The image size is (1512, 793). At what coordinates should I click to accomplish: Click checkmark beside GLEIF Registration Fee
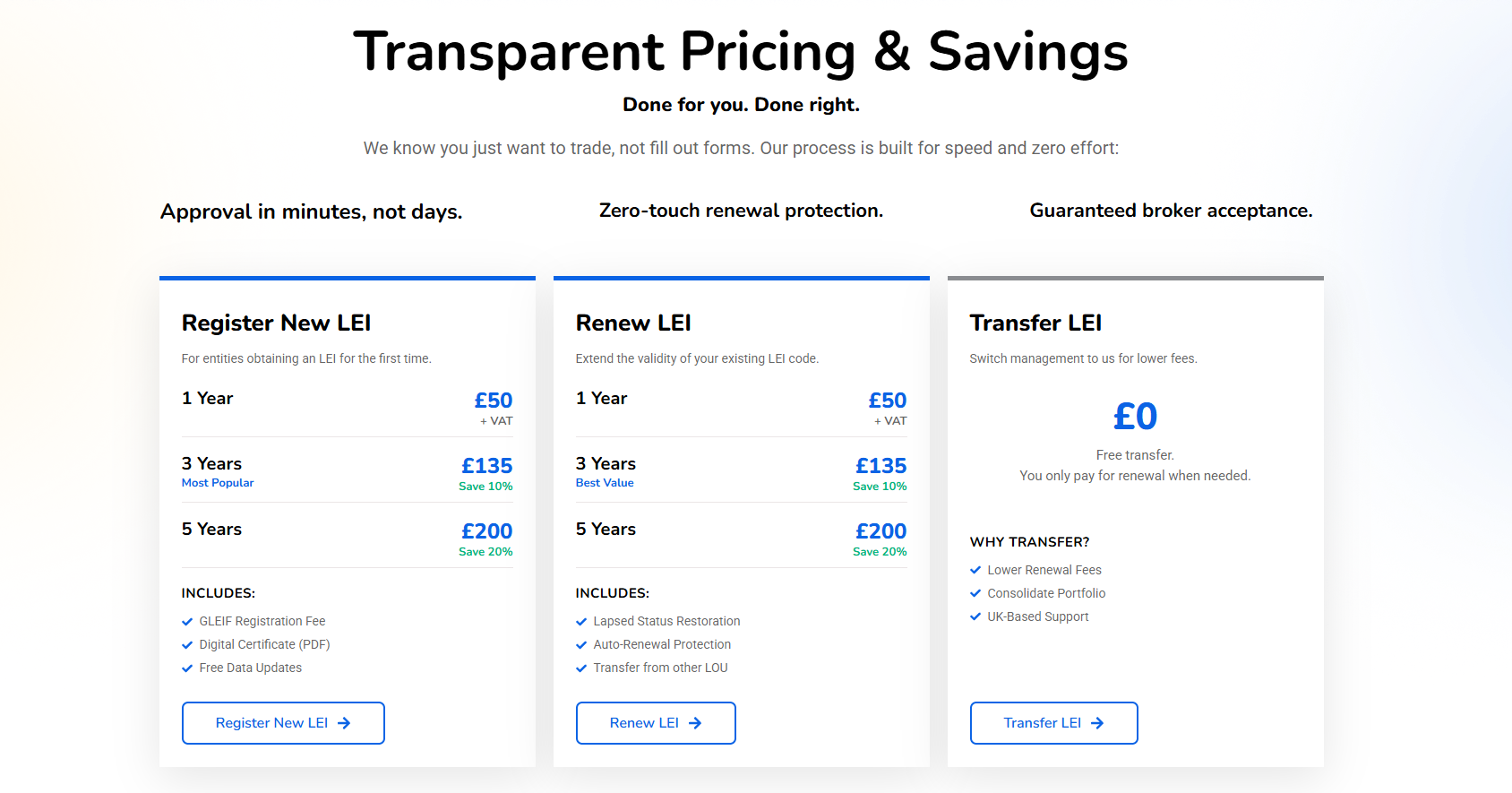187,622
